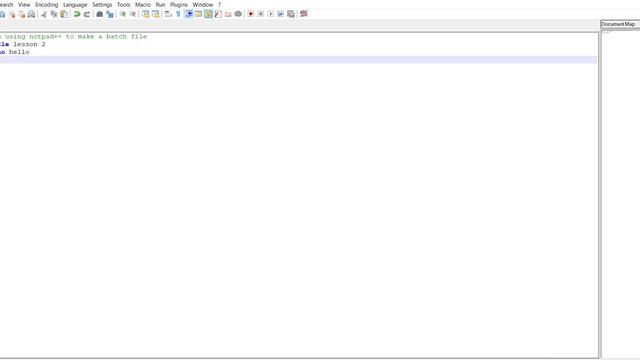Image resolution: width=640 pixels, height=360 pixels.
Task: Click the Paste clipboard icon
Action: coord(64,14)
